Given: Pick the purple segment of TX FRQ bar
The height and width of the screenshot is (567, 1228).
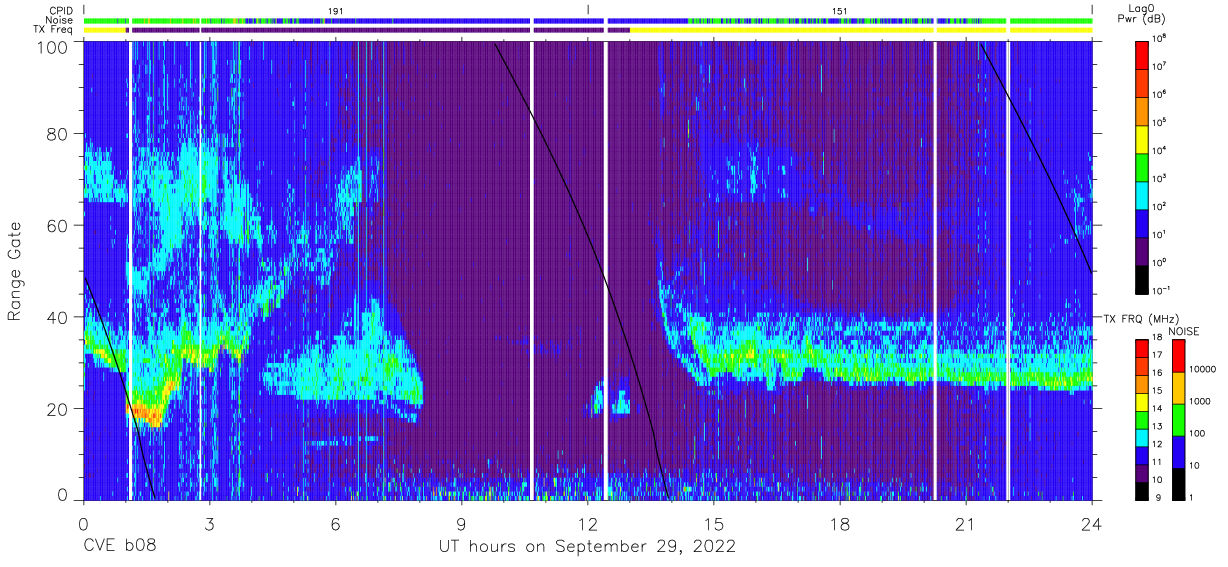Looking at the screenshot, I should [x=1142, y=472].
